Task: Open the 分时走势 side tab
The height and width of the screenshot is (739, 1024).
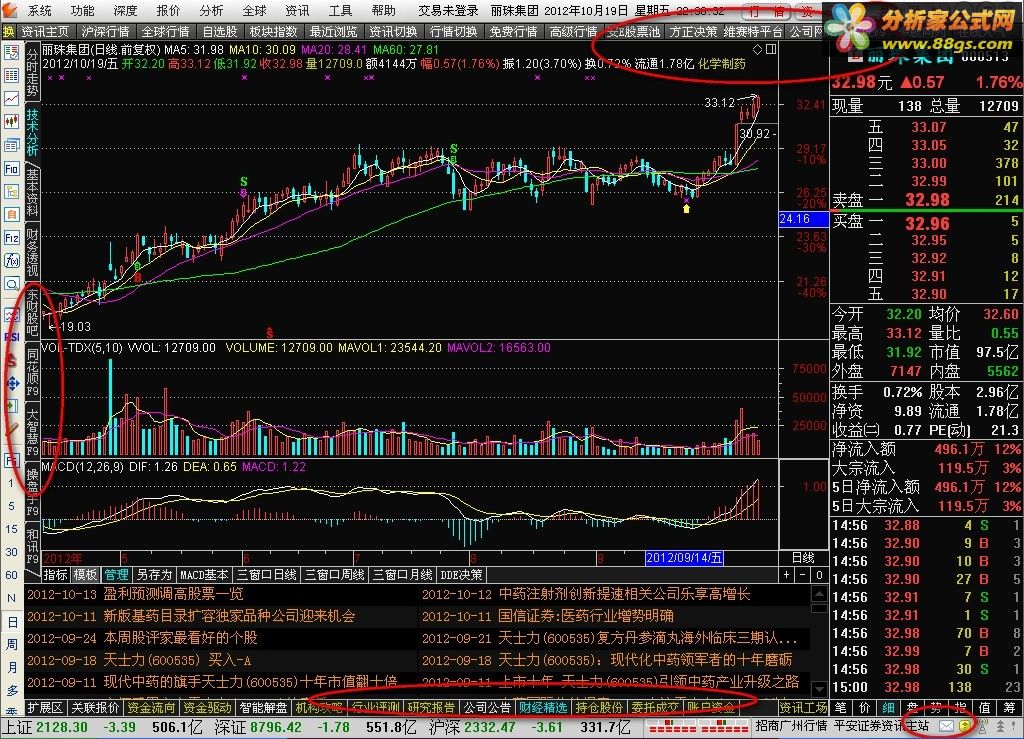Action: click(x=33, y=72)
